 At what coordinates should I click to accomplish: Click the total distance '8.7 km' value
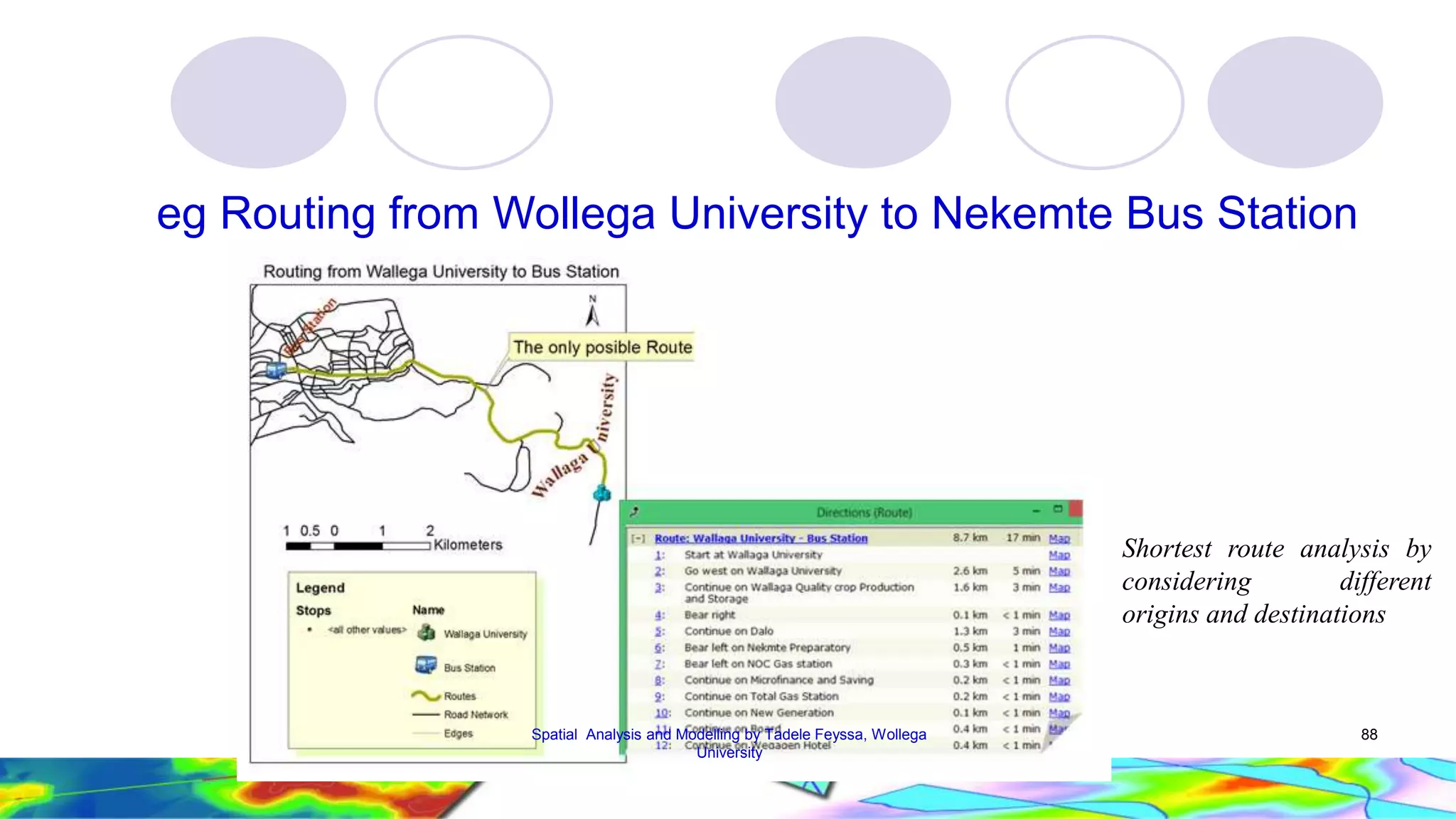coord(970,538)
